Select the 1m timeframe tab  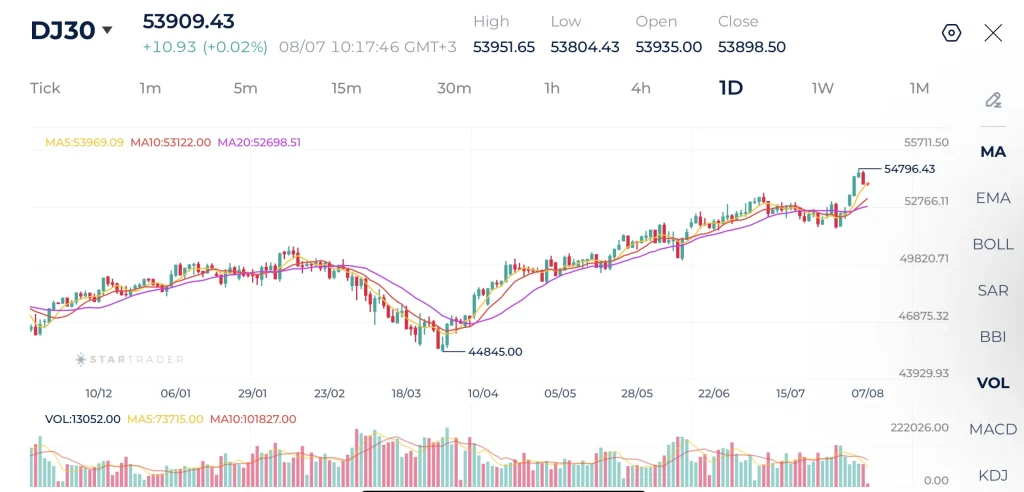click(150, 88)
